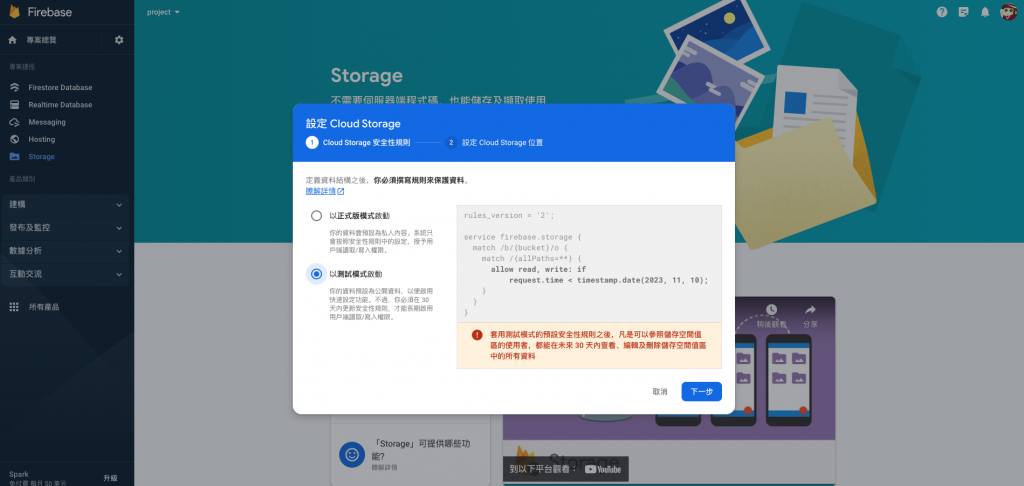Click the red warning icon in alert
Viewport: 1024px width, 486px height.
coord(477,334)
